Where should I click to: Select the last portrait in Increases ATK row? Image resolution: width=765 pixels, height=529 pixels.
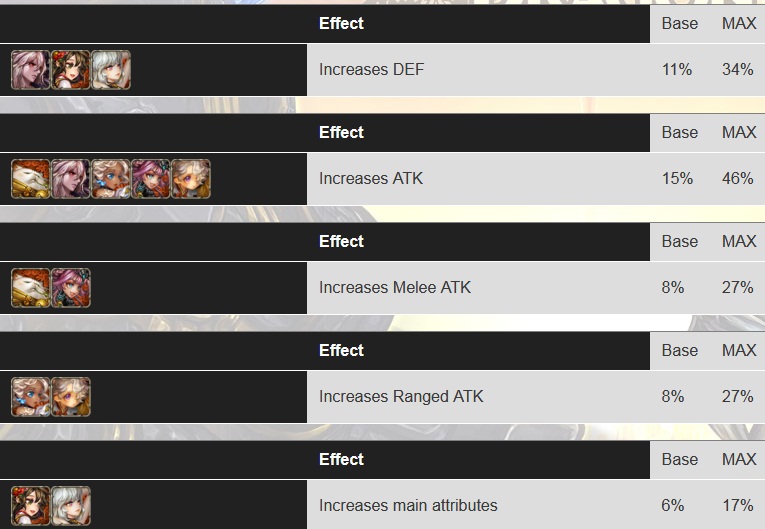click(x=190, y=179)
